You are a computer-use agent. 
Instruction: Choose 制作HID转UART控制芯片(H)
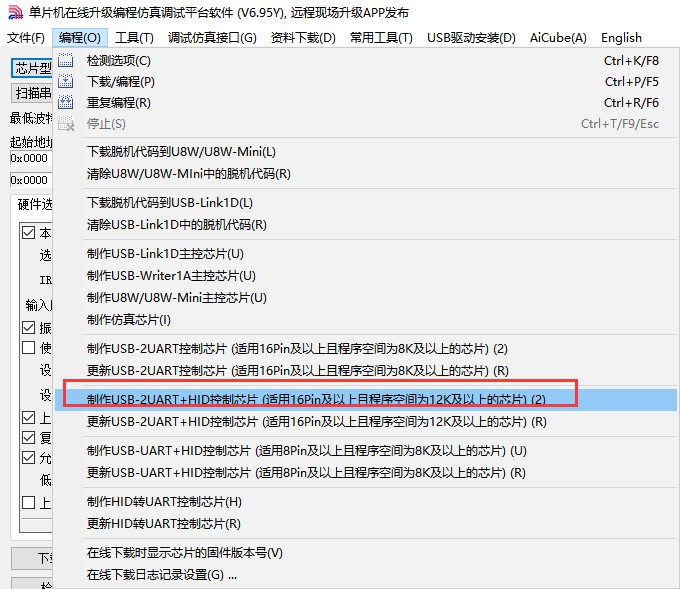tap(366, 501)
